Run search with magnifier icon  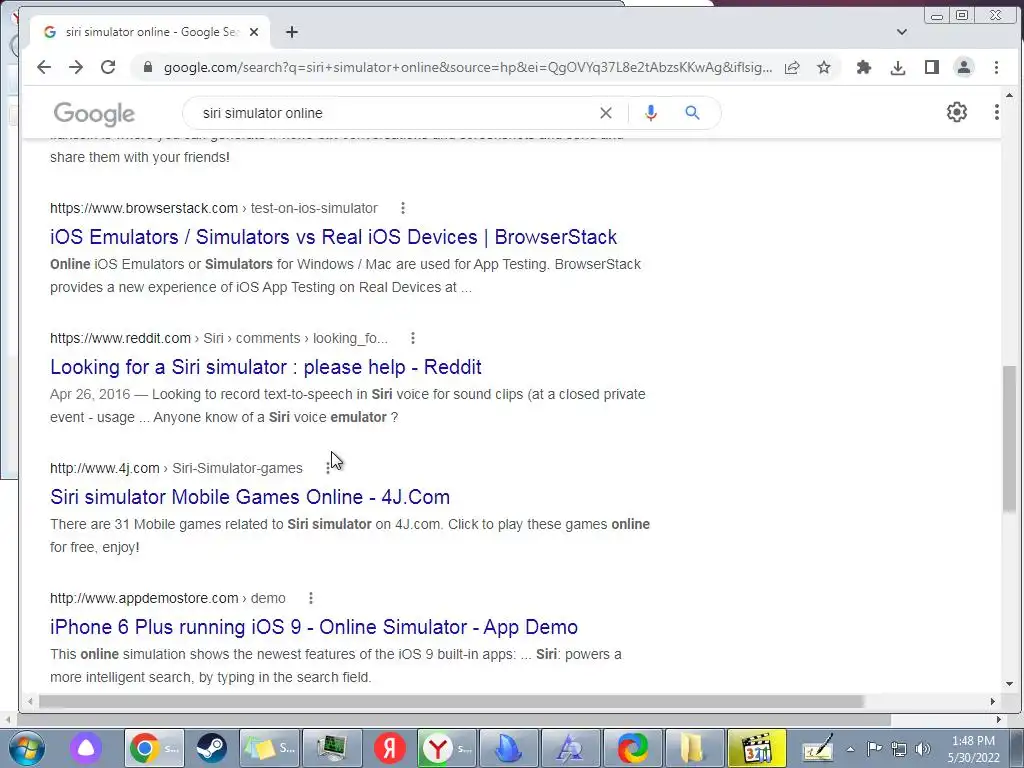pos(692,113)
